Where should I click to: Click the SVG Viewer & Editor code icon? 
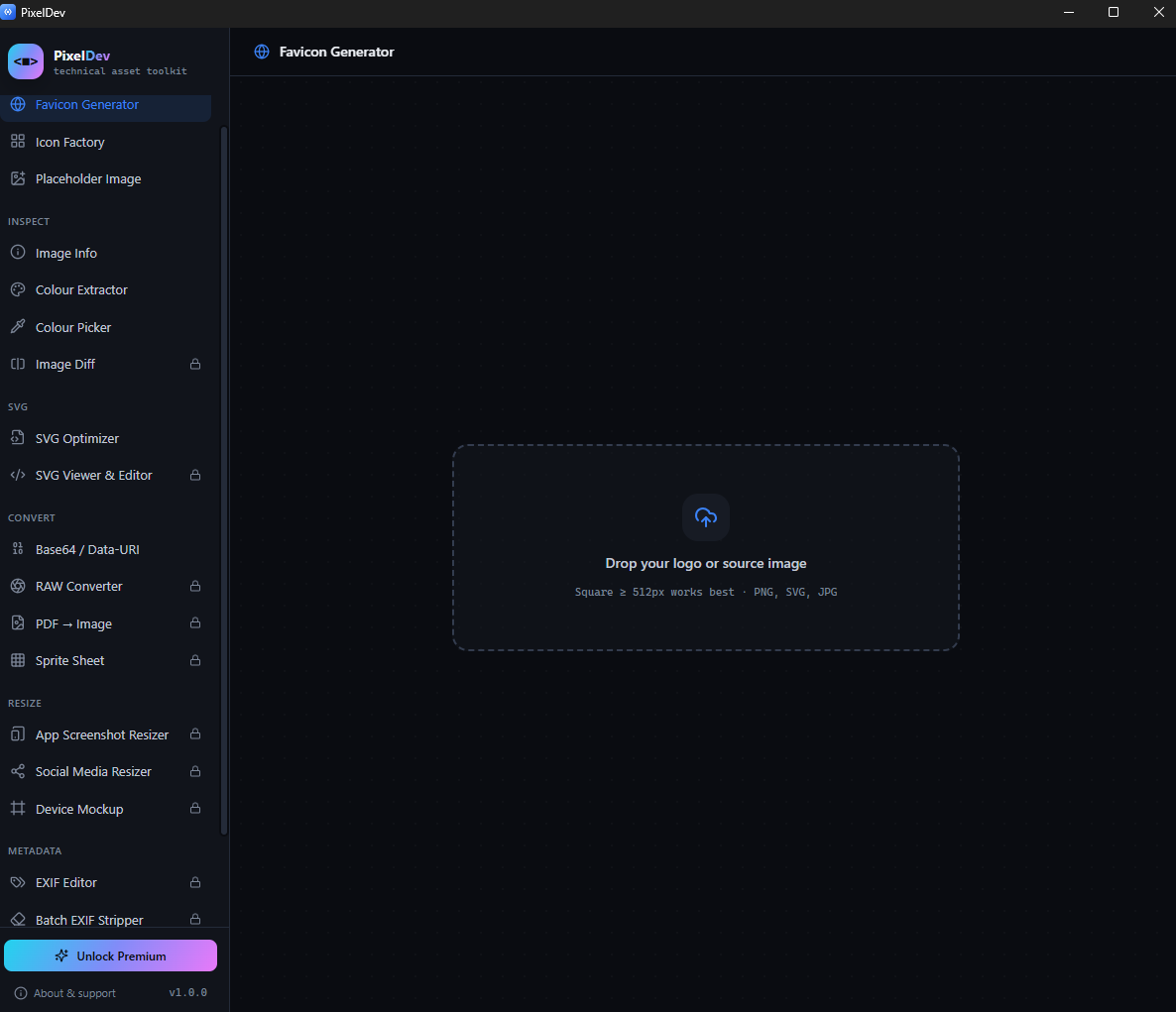point(18,475)
